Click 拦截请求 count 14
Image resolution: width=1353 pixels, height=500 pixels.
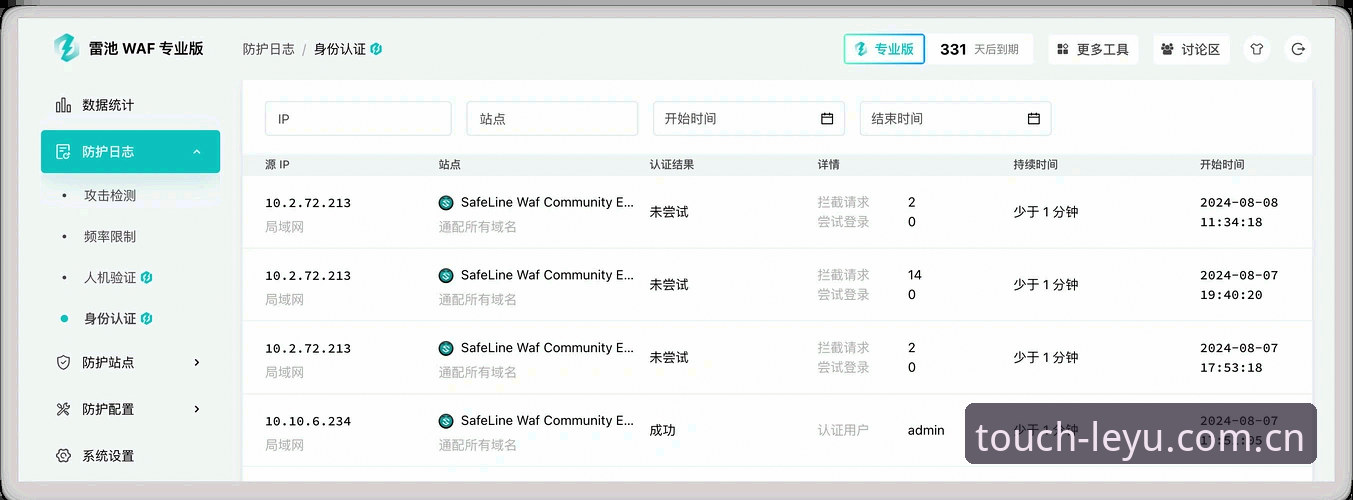point(915,275)
